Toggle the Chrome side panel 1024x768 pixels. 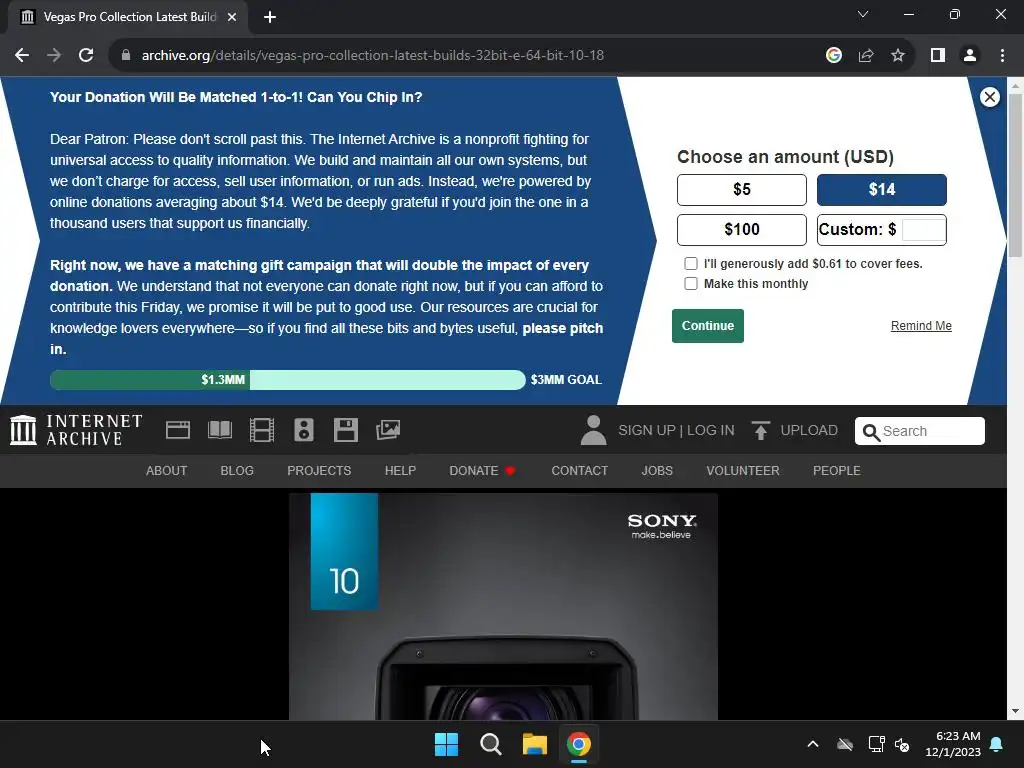[x=938, y=56]
